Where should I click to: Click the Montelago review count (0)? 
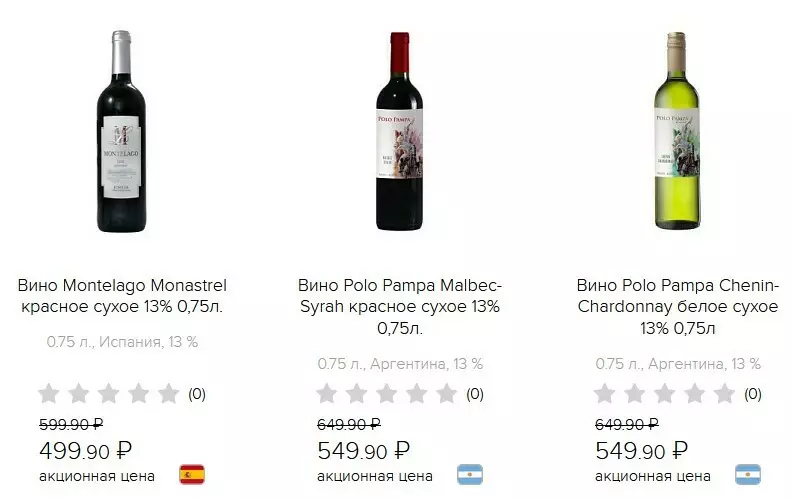coord(197,394)
